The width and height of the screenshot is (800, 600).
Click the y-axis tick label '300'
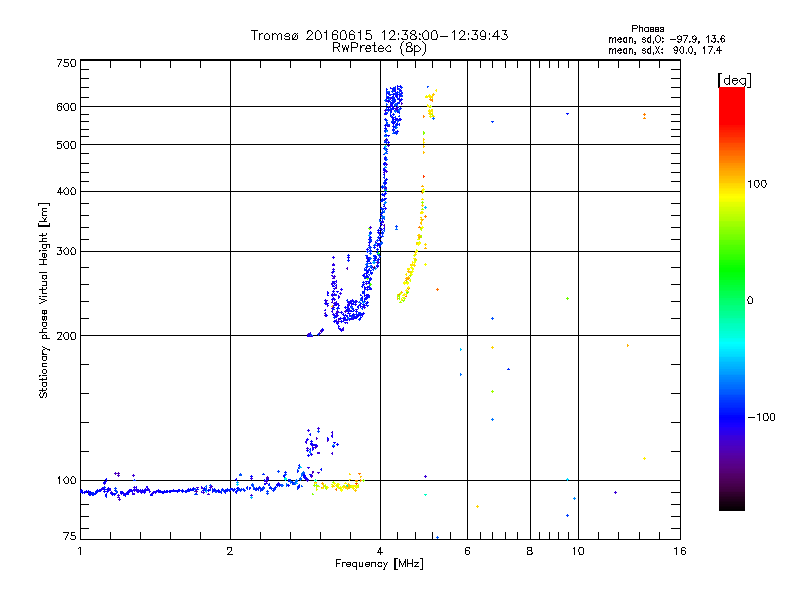click(66, 252)
